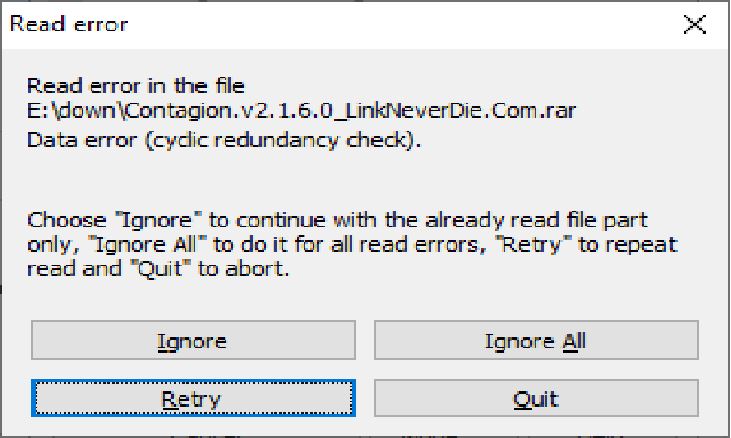Viewport: 731px width, 438px height.
Task: Choose Ignore All for every read error
Action: point(536,341)
